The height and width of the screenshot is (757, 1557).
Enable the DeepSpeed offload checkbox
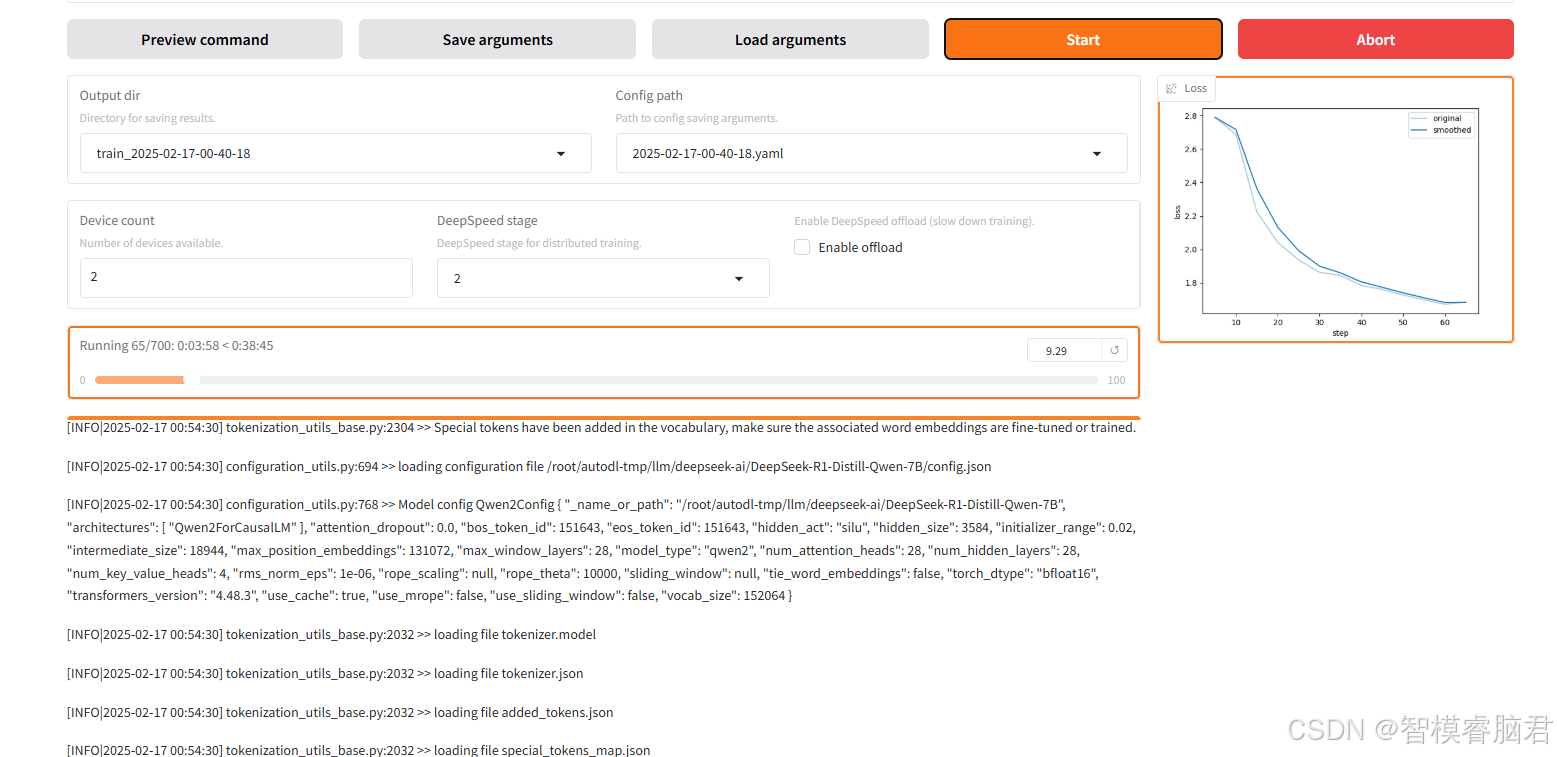coord(802,247)
